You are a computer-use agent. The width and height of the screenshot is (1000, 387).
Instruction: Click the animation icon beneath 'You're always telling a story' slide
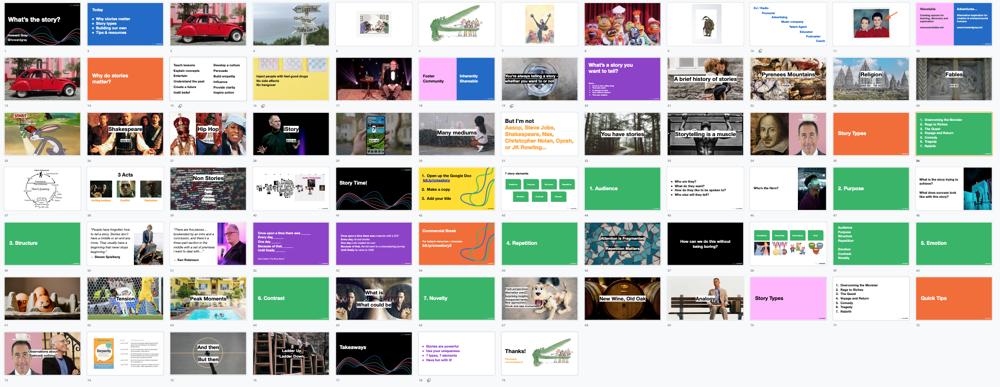click(513, 106)
